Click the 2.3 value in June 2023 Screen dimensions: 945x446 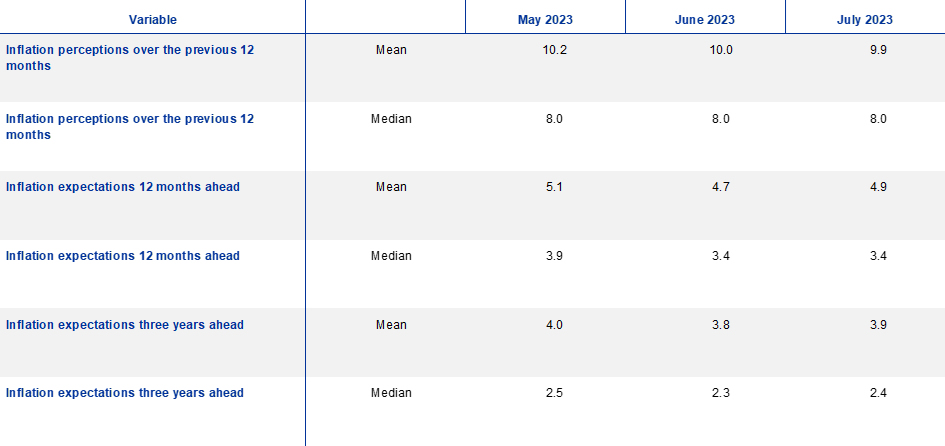point(720,393)
